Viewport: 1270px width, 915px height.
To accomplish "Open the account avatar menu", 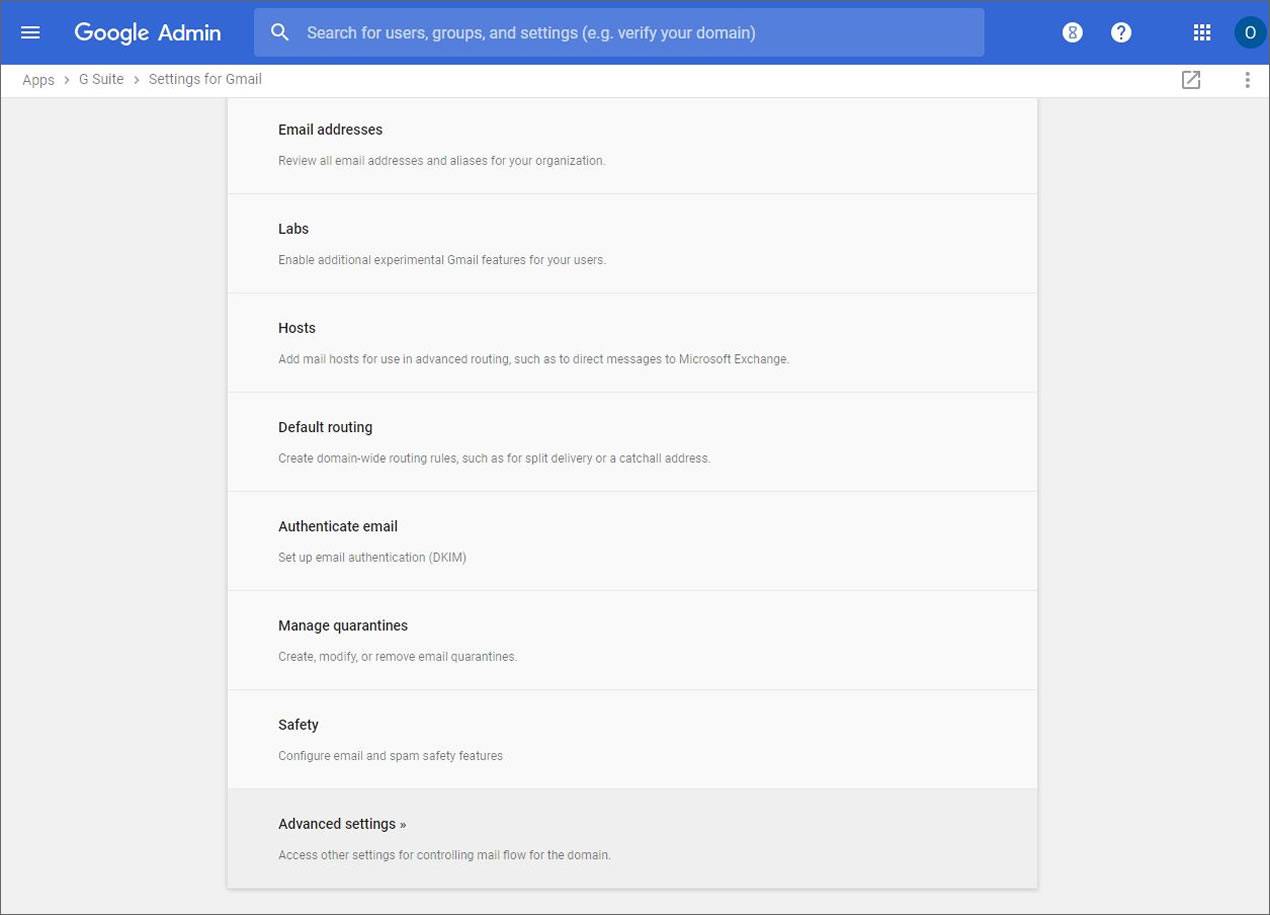I will pyautogui.click(x=1249, y=33).
